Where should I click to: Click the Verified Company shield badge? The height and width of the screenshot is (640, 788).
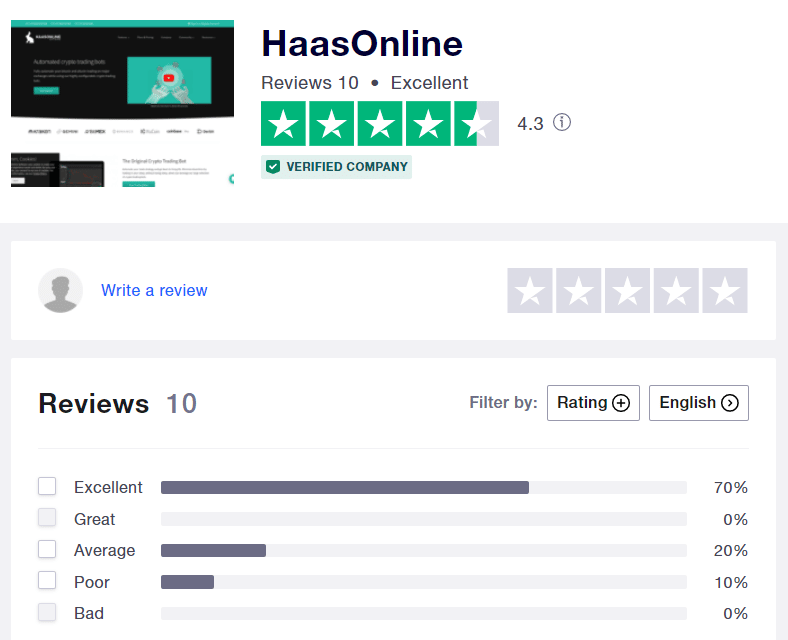(336, 167)
